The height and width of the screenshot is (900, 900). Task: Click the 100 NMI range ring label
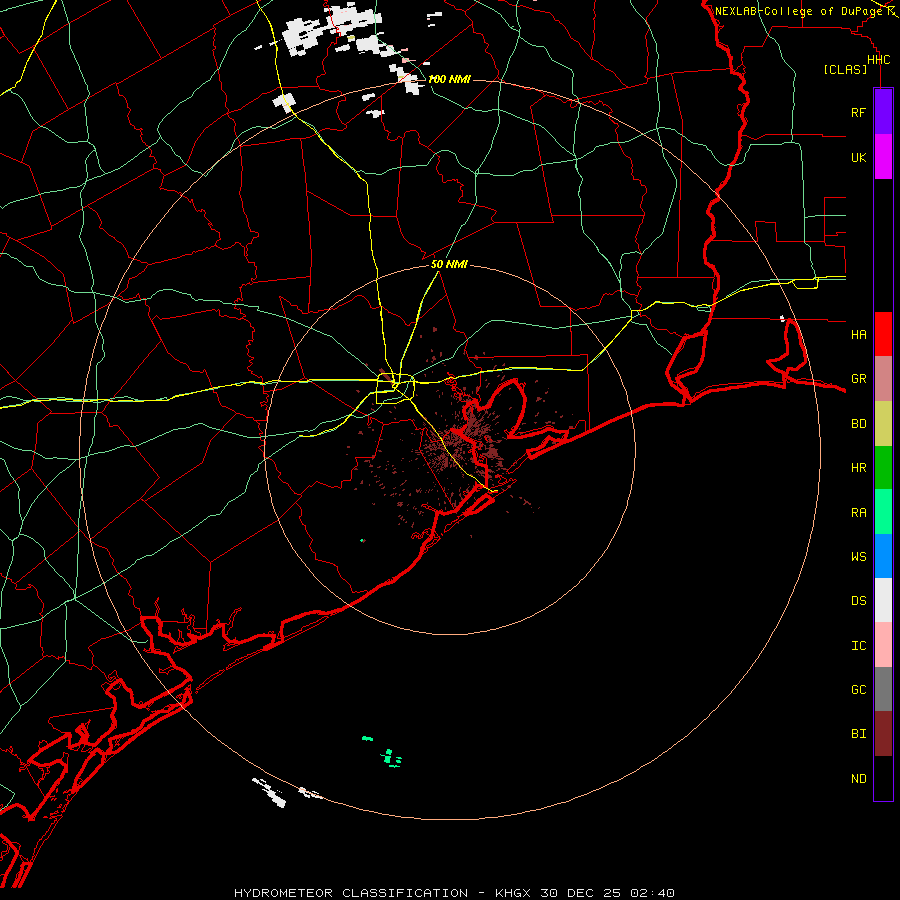449,79
